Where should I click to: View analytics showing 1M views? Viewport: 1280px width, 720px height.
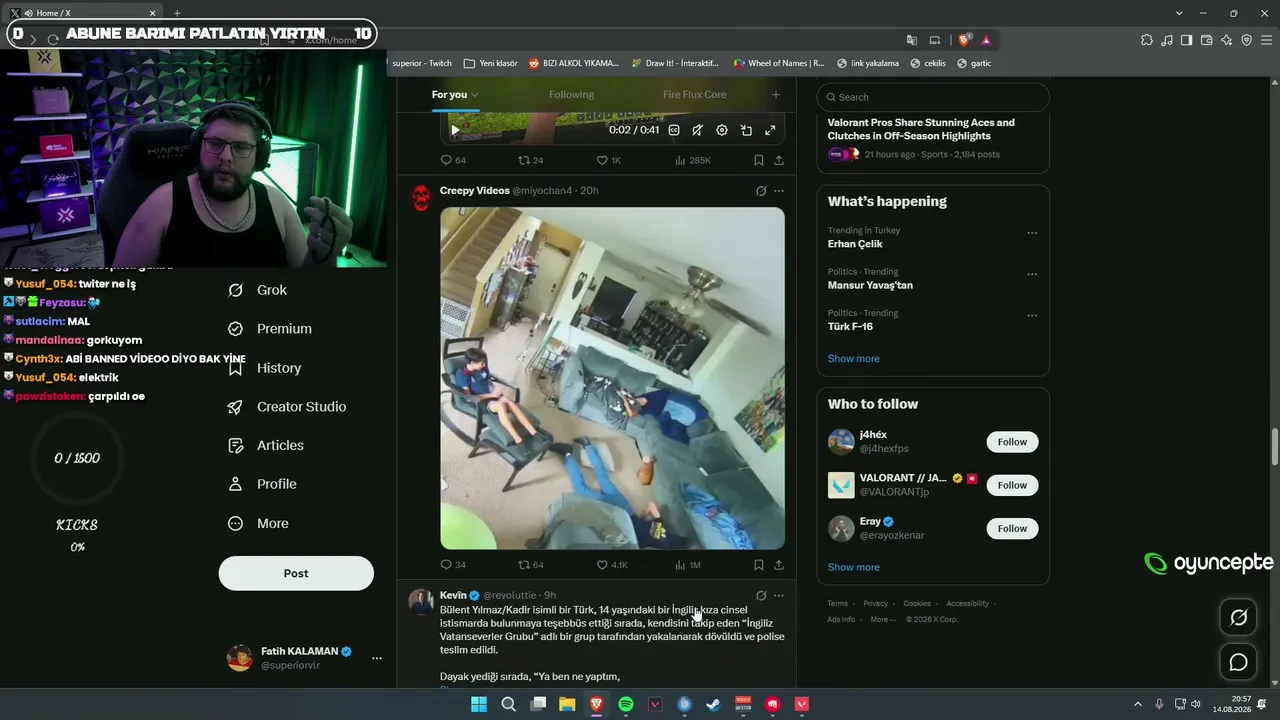(x=688, y=565)
